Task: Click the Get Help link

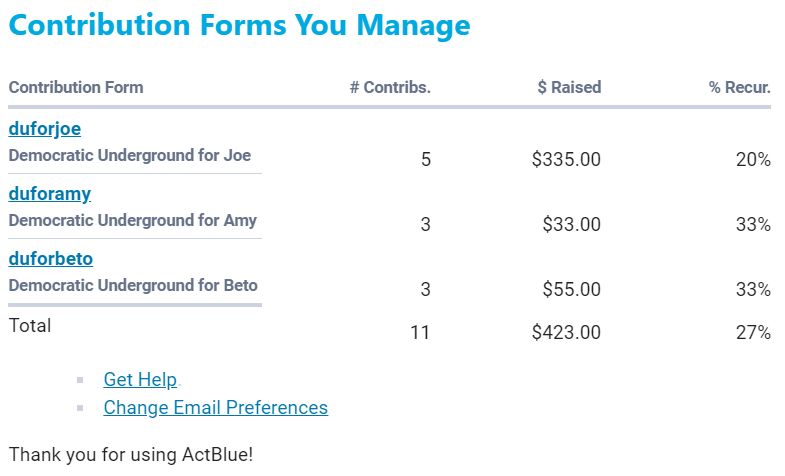Action: [140, 380]
